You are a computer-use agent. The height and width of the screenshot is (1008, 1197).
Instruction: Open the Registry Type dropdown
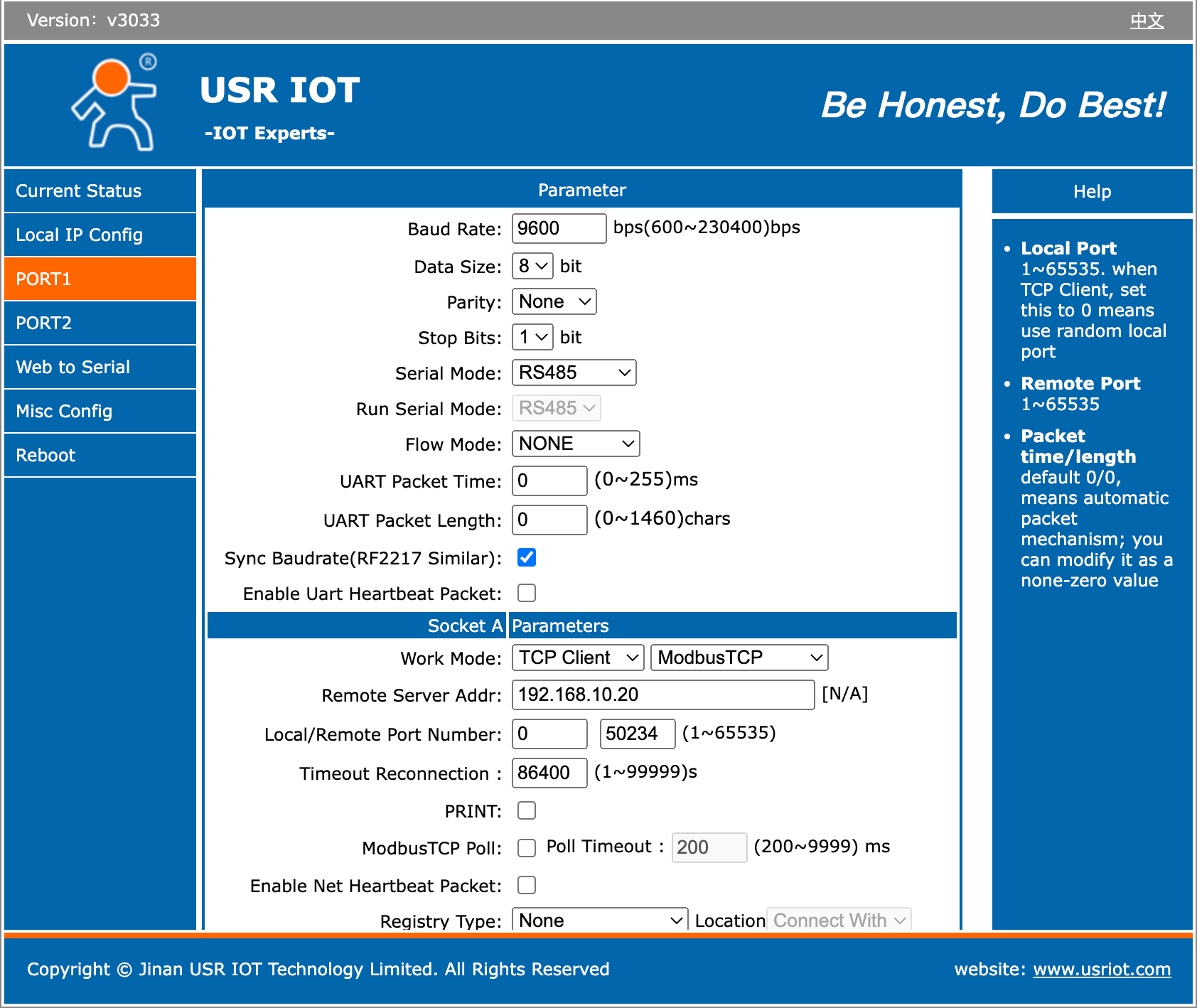[599, 920]
